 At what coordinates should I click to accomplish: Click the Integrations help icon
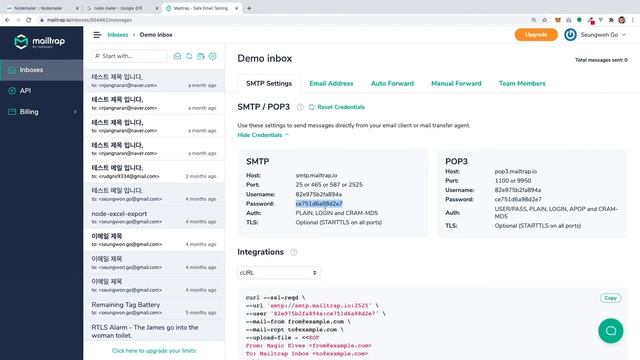[x=293, y=252]
